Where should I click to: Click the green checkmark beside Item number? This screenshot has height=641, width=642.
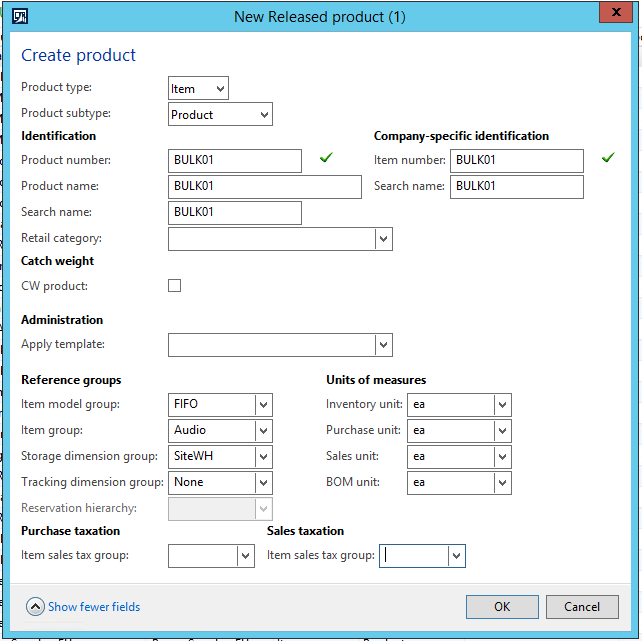pos(607,158)
